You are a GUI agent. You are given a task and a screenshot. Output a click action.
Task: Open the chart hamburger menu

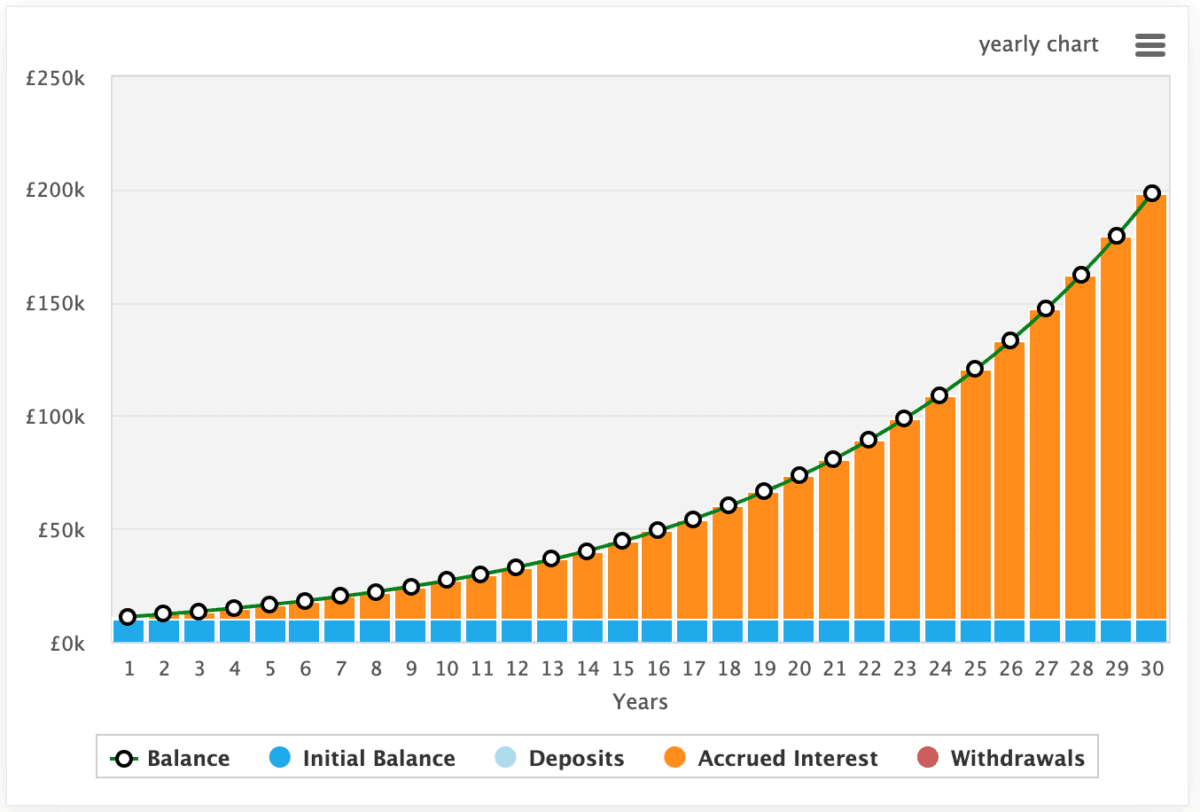point(1150,45)
